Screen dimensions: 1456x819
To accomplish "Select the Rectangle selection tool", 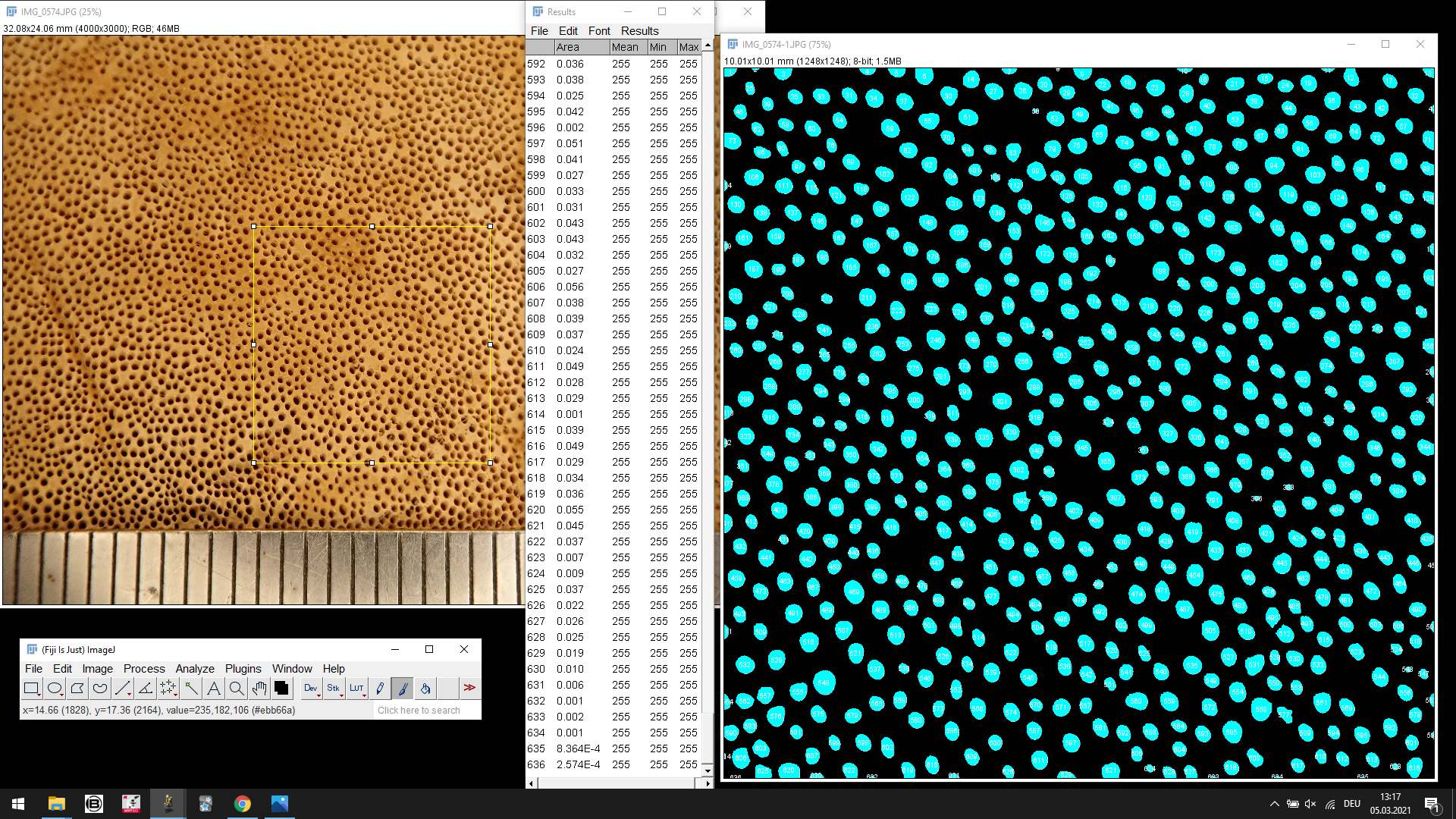I will point(31,689).
